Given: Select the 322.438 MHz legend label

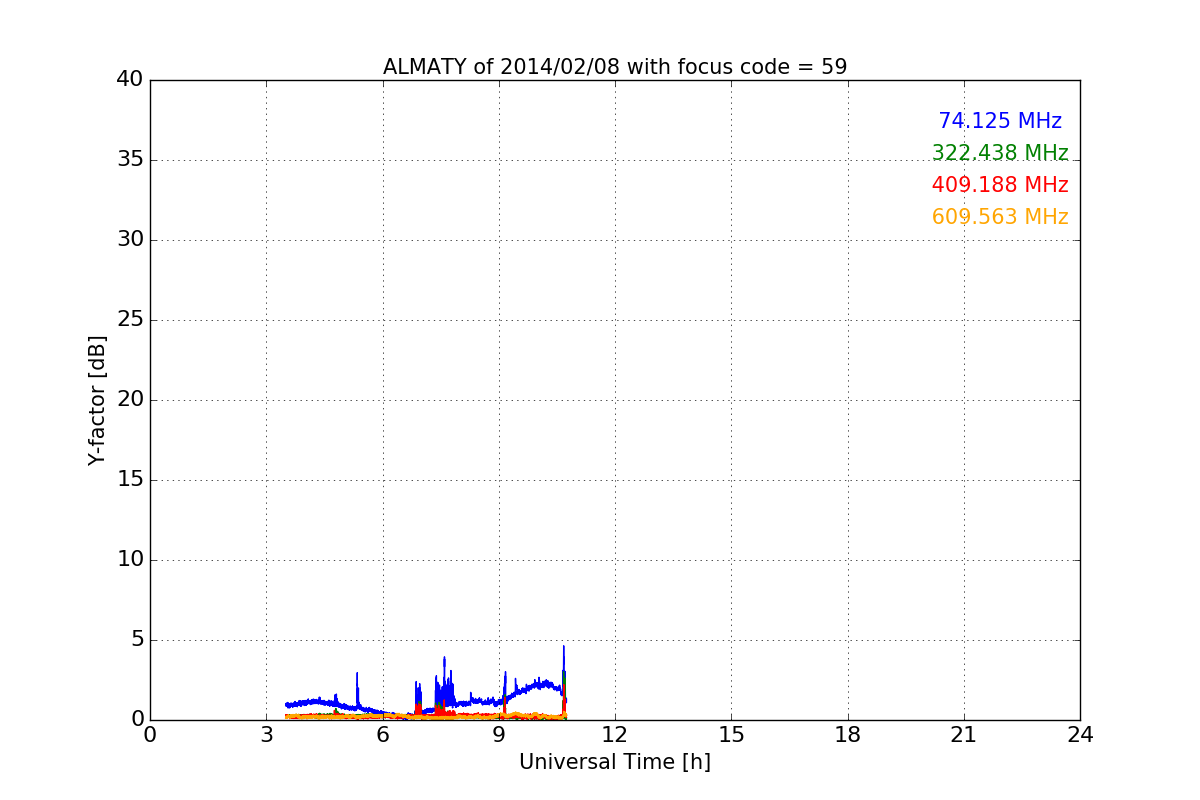Looking at the screenshot, I should tap(1000, 153).
